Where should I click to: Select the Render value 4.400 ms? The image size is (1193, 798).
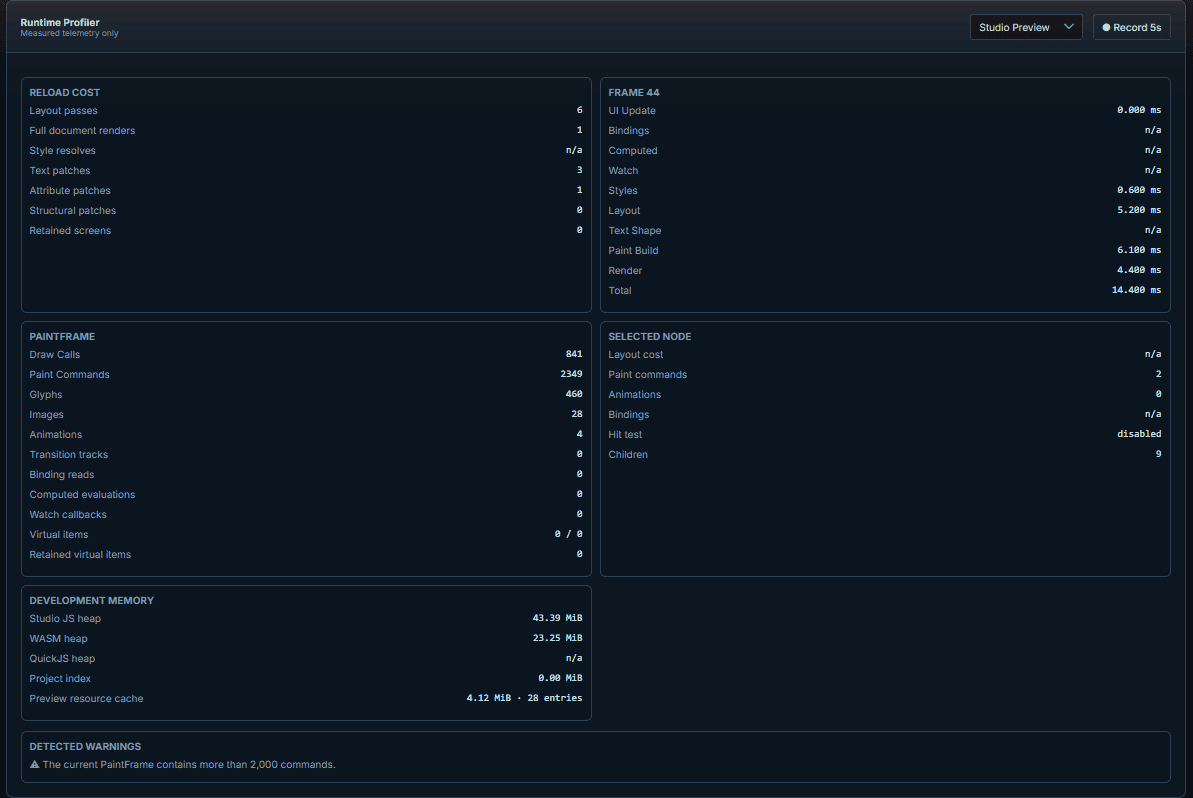1139,270
